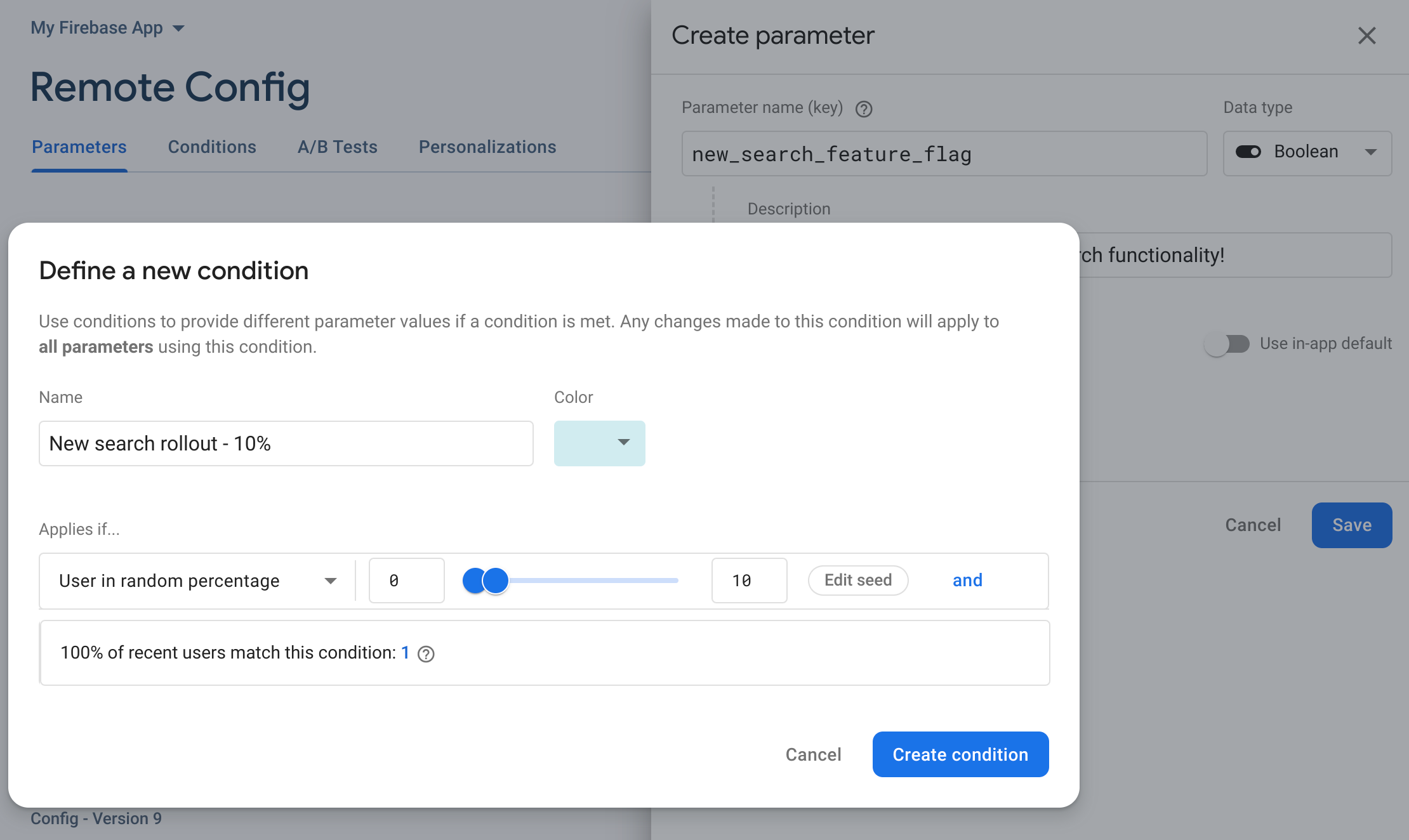
Task: Expand the User in random percentage dropdown
Action: [x=330, y=580]
